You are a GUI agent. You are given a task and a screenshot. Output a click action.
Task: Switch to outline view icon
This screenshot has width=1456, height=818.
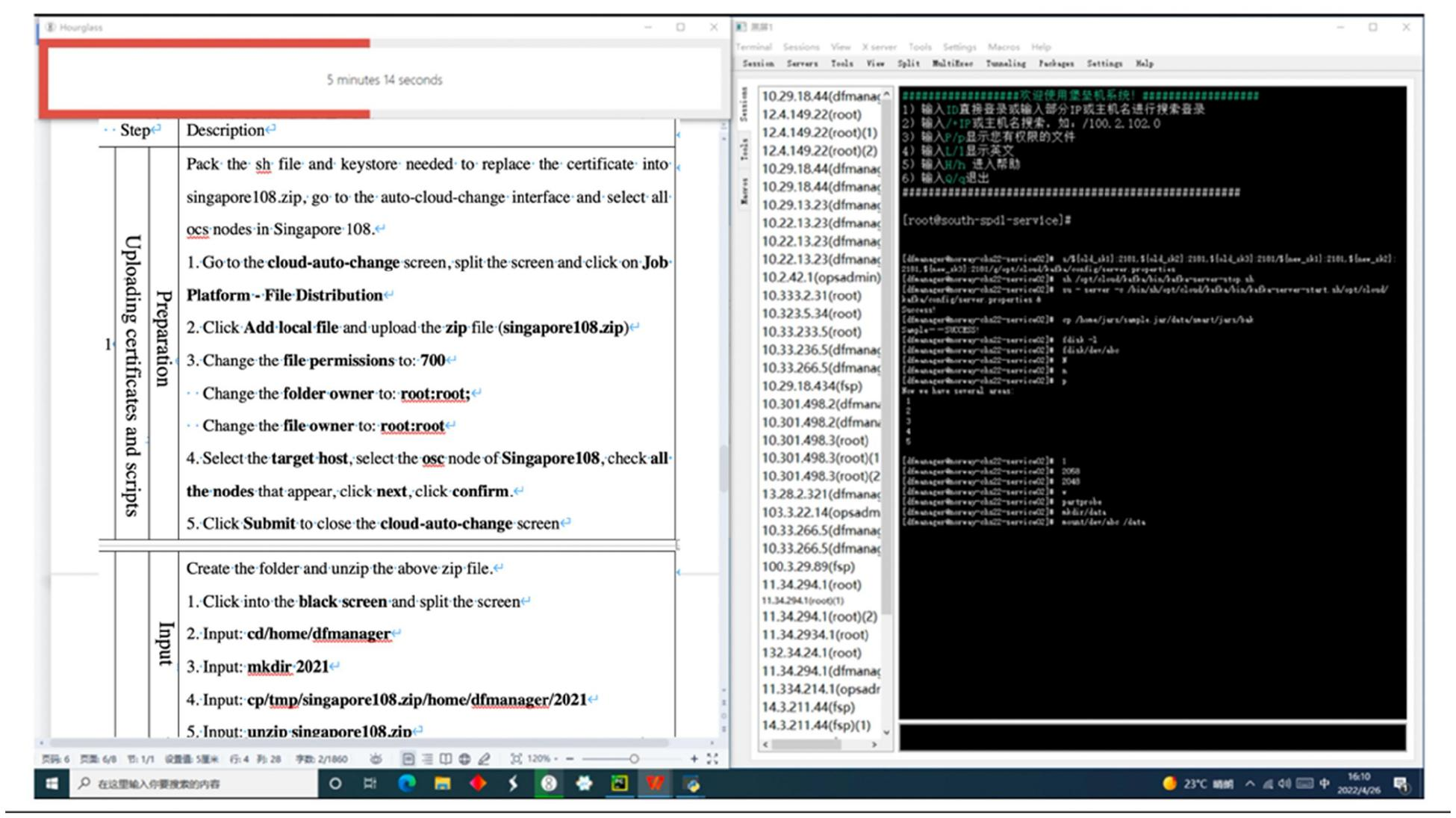tap(427, 759)
